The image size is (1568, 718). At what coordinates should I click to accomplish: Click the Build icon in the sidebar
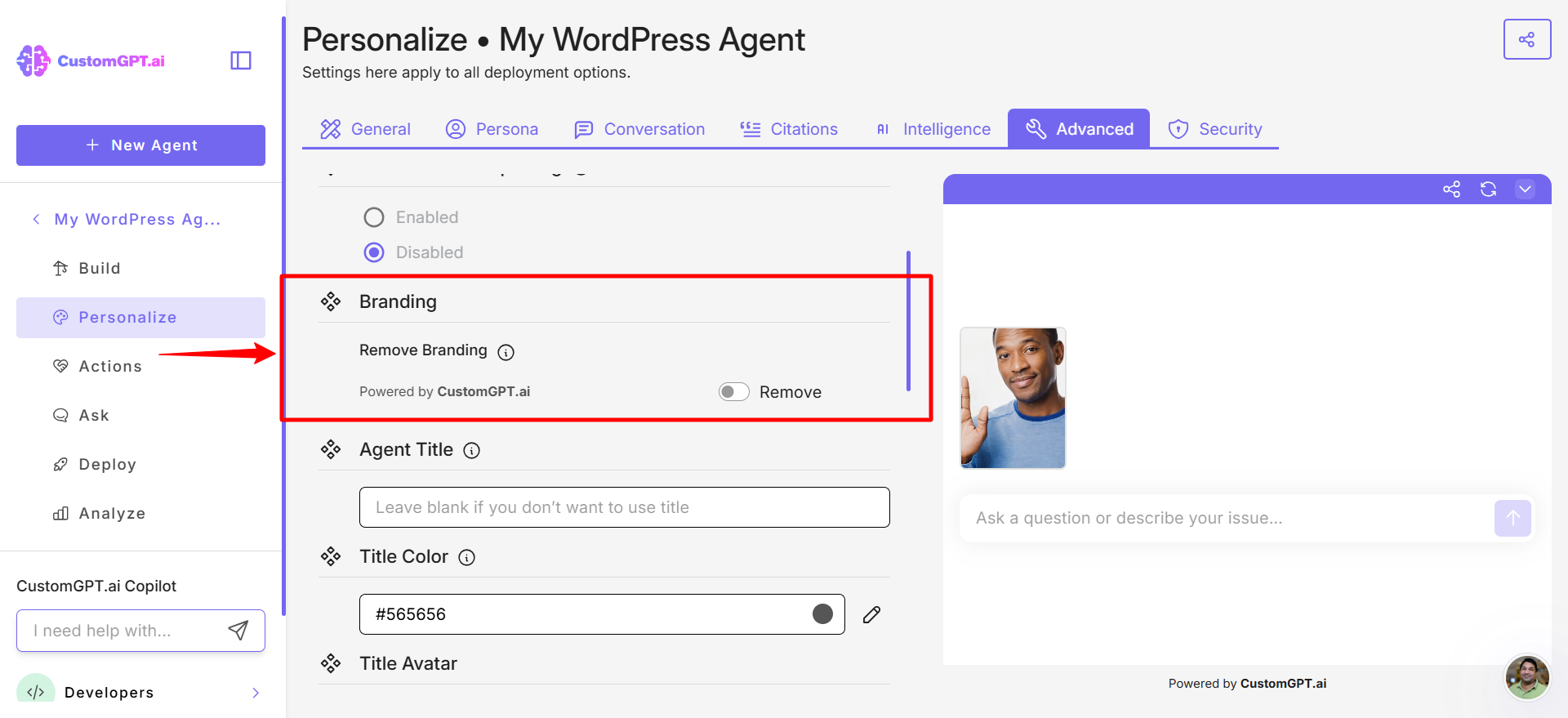point(60,268)
